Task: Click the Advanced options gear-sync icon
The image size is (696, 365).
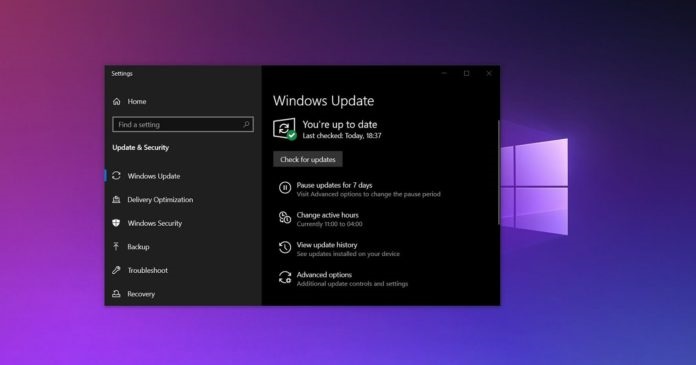Action: (x=285, y=278)
